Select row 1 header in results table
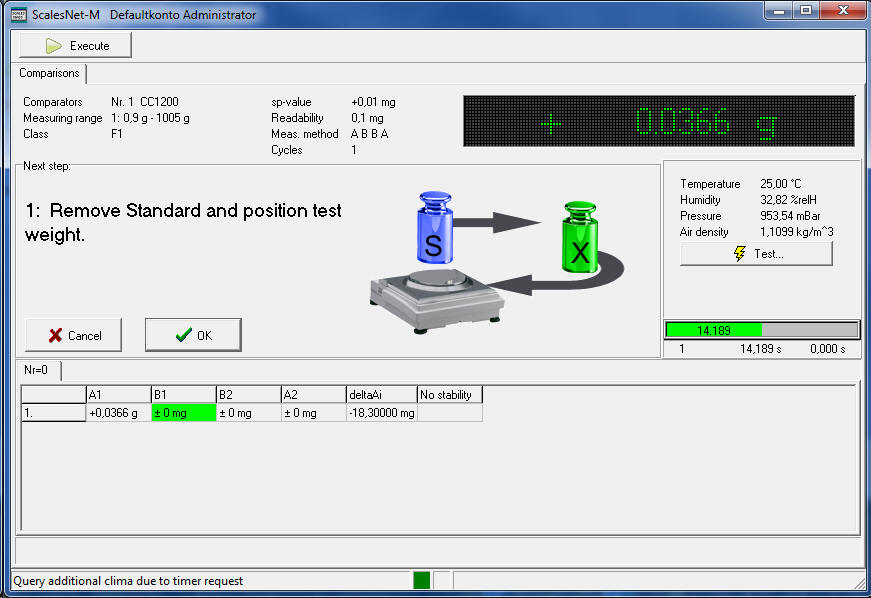871x598 pixels. (54, 413)
